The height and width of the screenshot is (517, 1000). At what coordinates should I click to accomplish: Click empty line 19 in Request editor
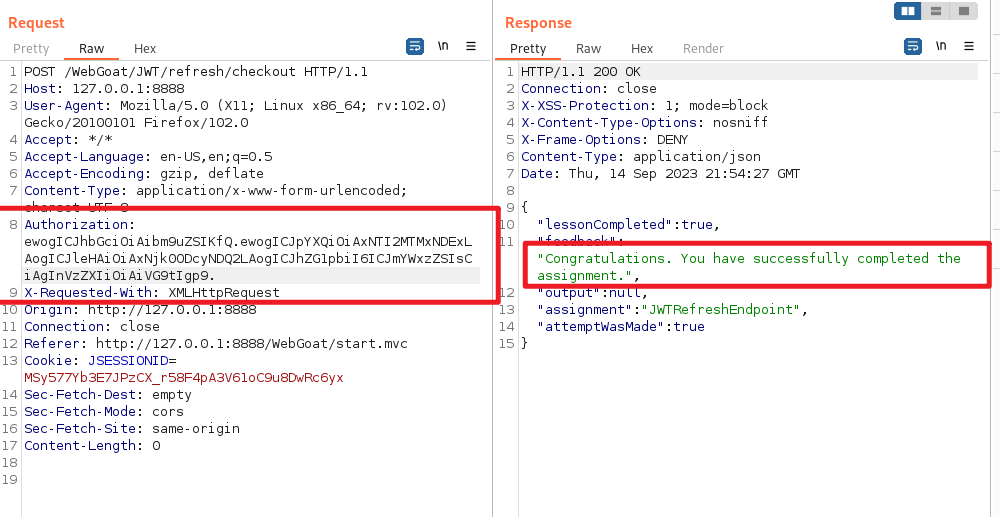point(252,479)
